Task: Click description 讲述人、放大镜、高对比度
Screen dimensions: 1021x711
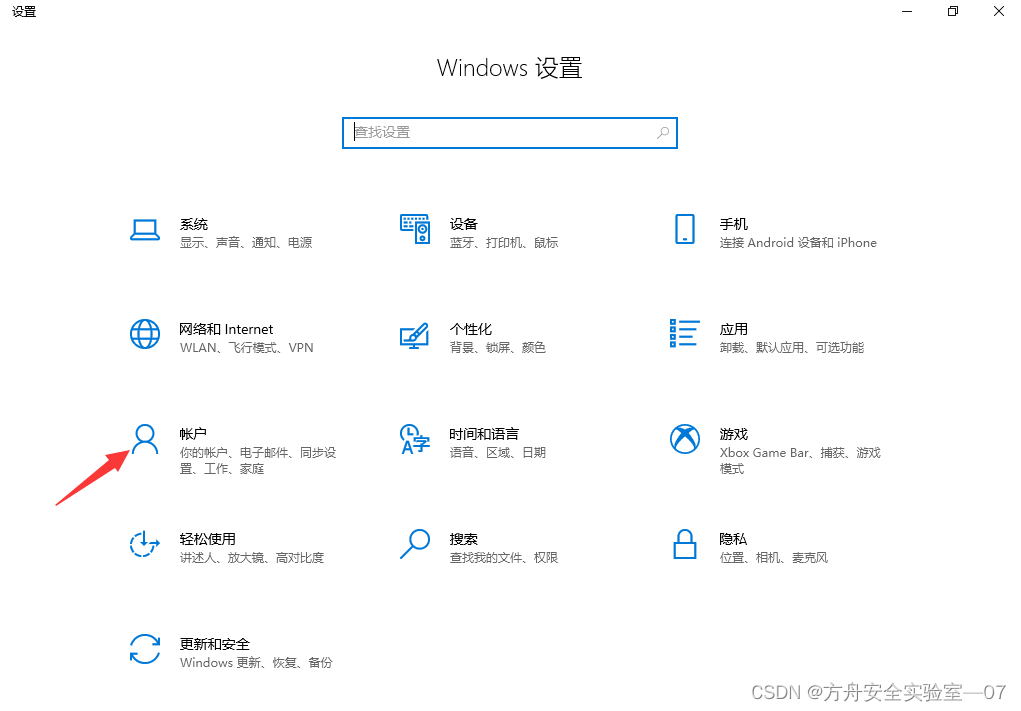Action: tap(252, 558)
